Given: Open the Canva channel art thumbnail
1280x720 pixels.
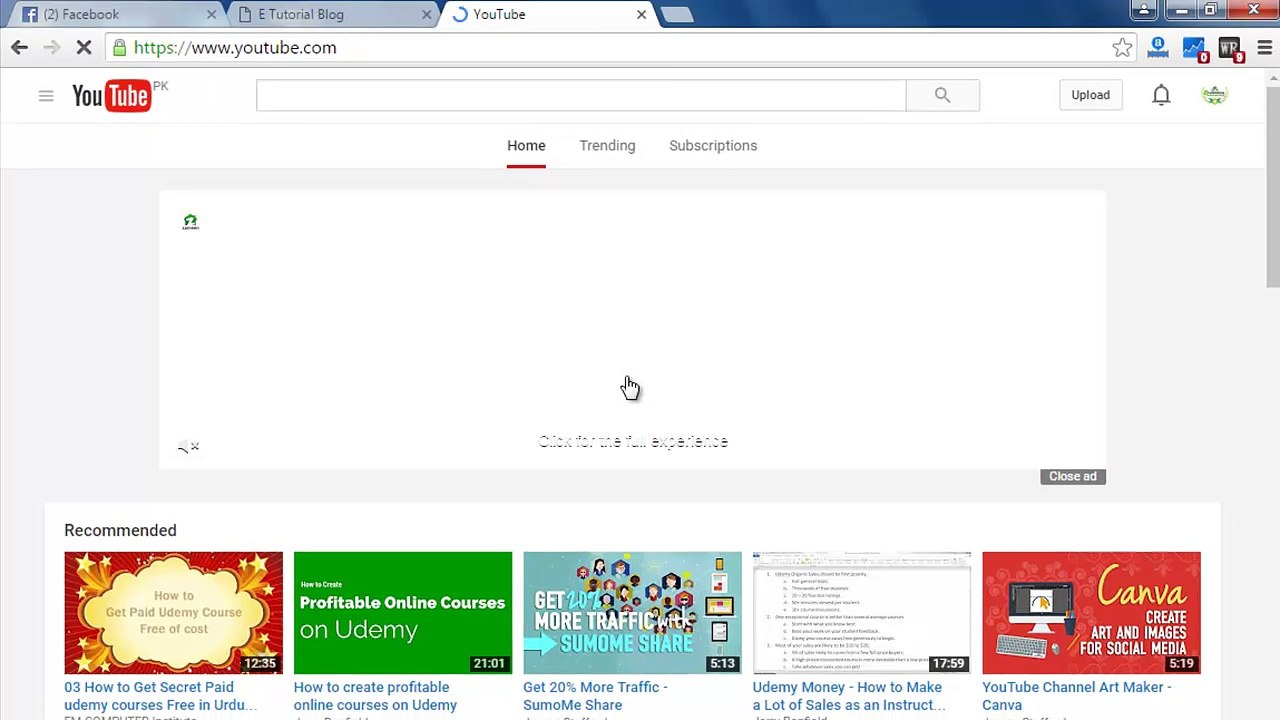Looking at the screenshot, I should point(1091,612).
